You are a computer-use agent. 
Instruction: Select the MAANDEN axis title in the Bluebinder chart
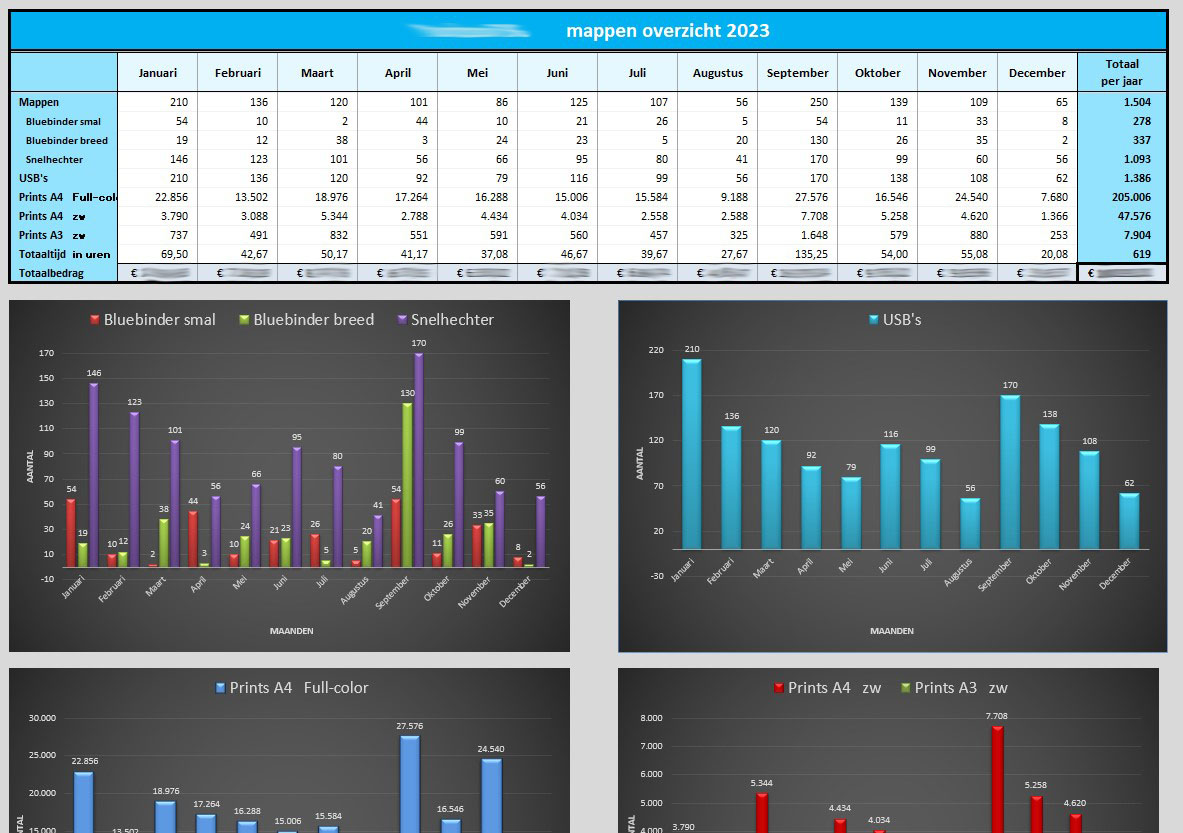click(291, 631)
